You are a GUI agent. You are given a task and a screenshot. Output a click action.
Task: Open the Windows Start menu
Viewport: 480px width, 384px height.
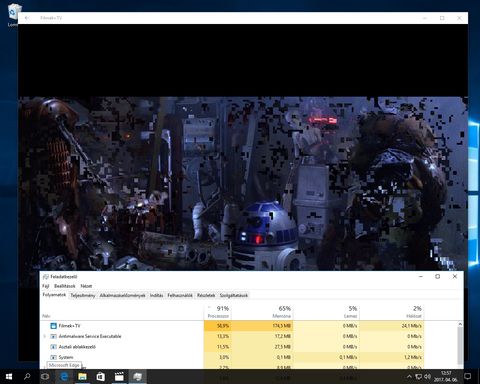9,377
